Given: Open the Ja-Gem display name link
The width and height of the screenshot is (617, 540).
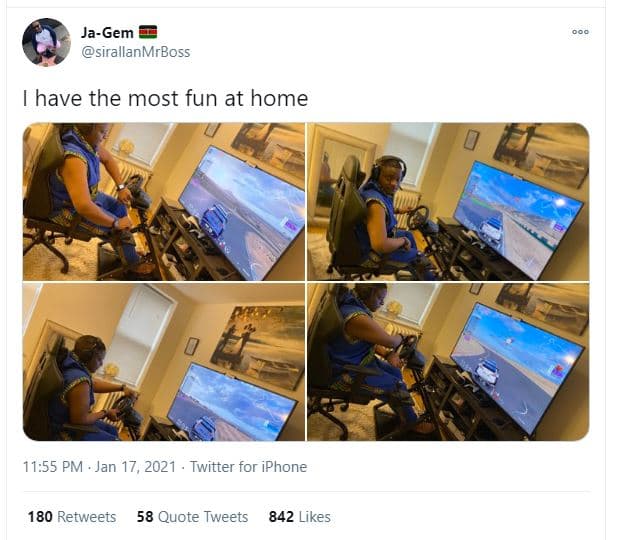Looking at the screenshot, I should pyautogui.click(x=107, y=32).
